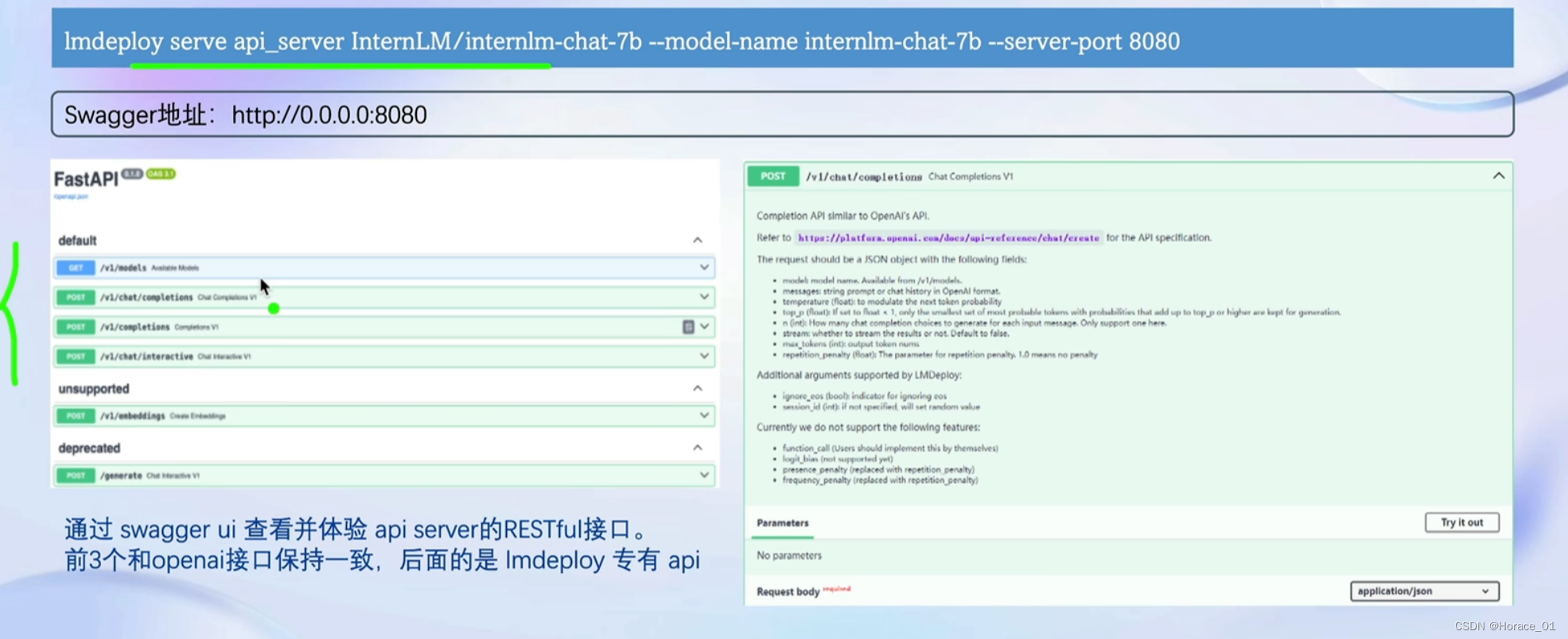
Task: Click 'Currently we do not support' text line
Action: [x=868, y=427]
